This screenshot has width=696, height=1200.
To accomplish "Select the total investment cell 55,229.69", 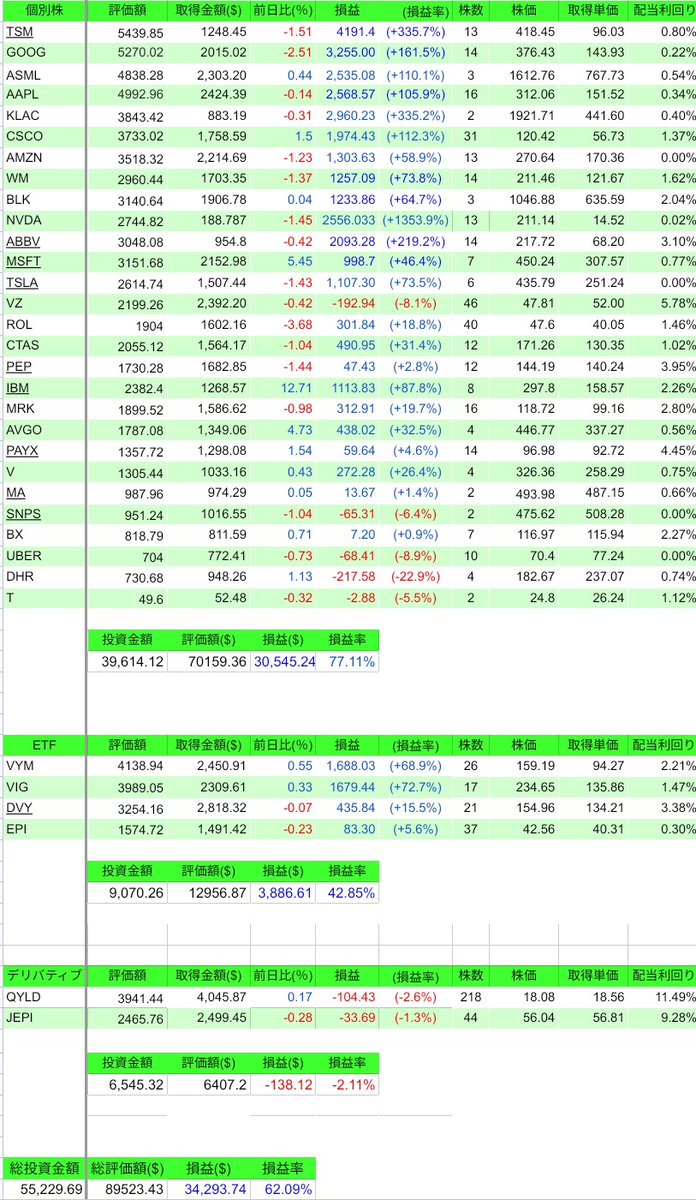I will (44, 1189).
